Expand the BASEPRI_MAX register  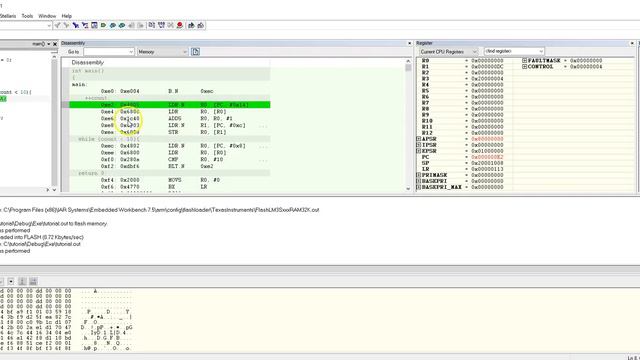point(418,187)
